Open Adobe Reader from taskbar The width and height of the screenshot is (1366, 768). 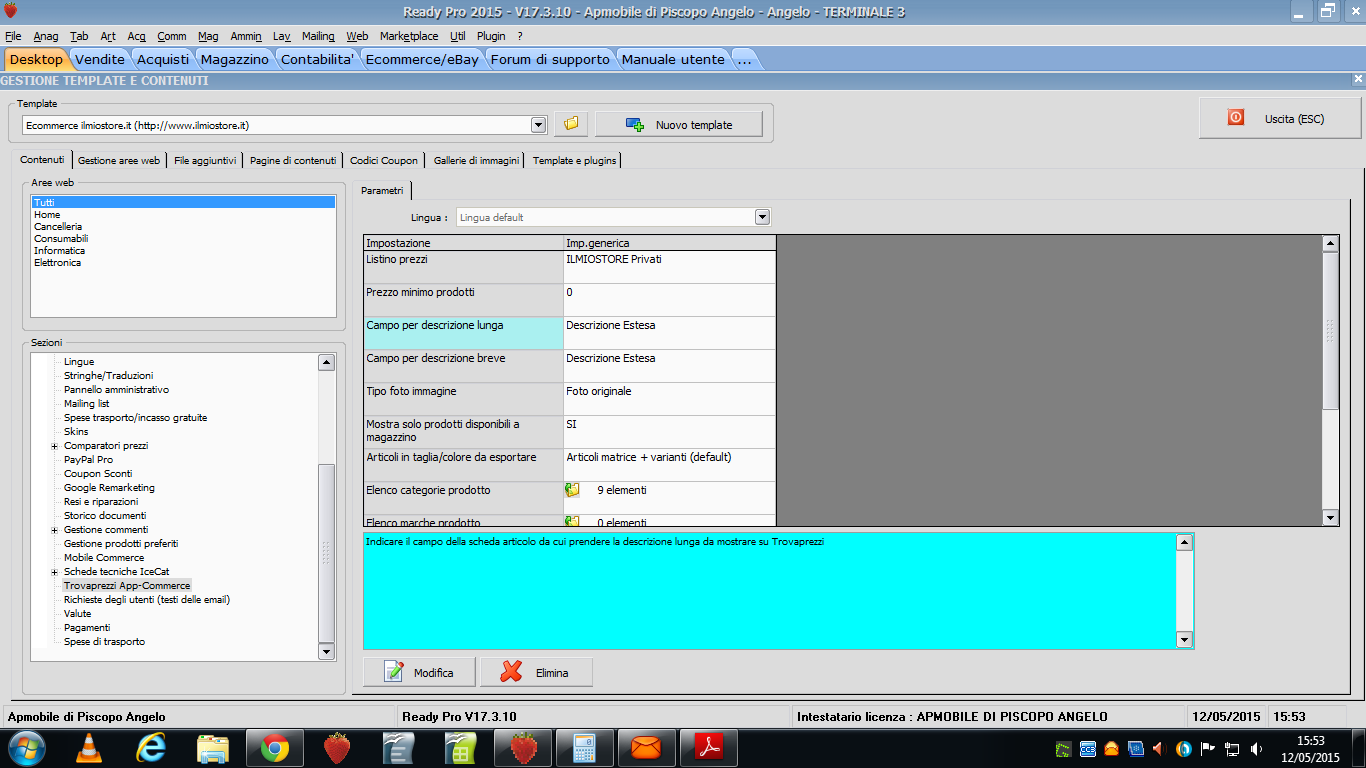[709, 748]
